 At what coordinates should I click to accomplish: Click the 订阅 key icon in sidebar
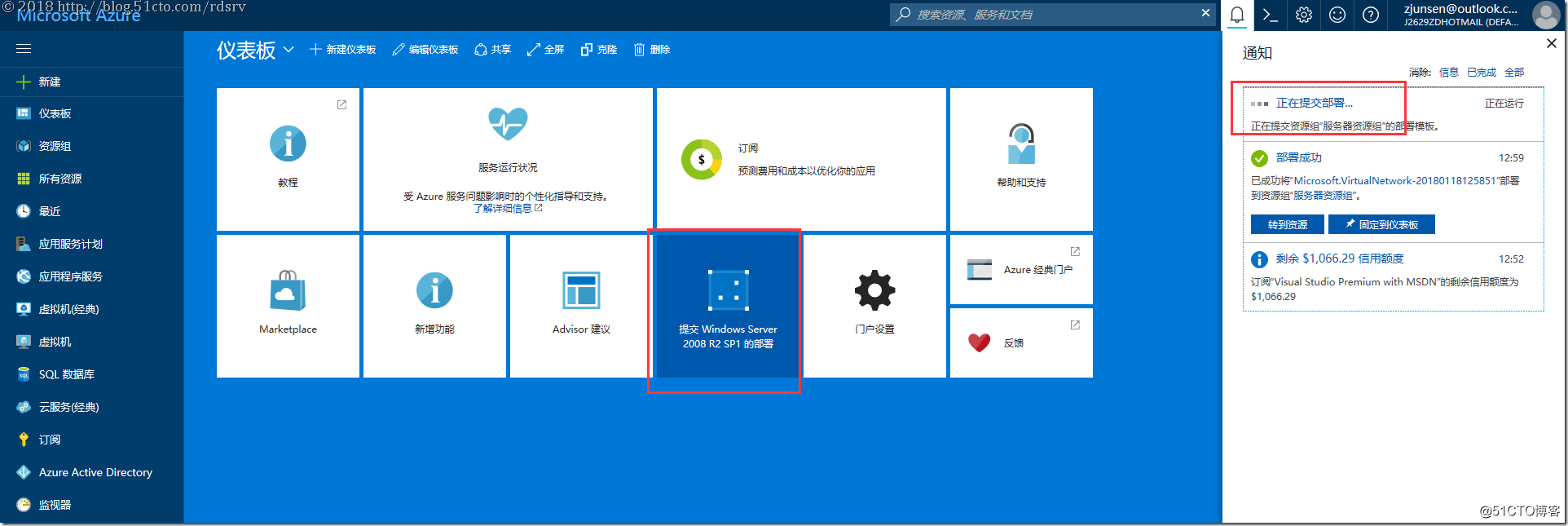(24, 440)
